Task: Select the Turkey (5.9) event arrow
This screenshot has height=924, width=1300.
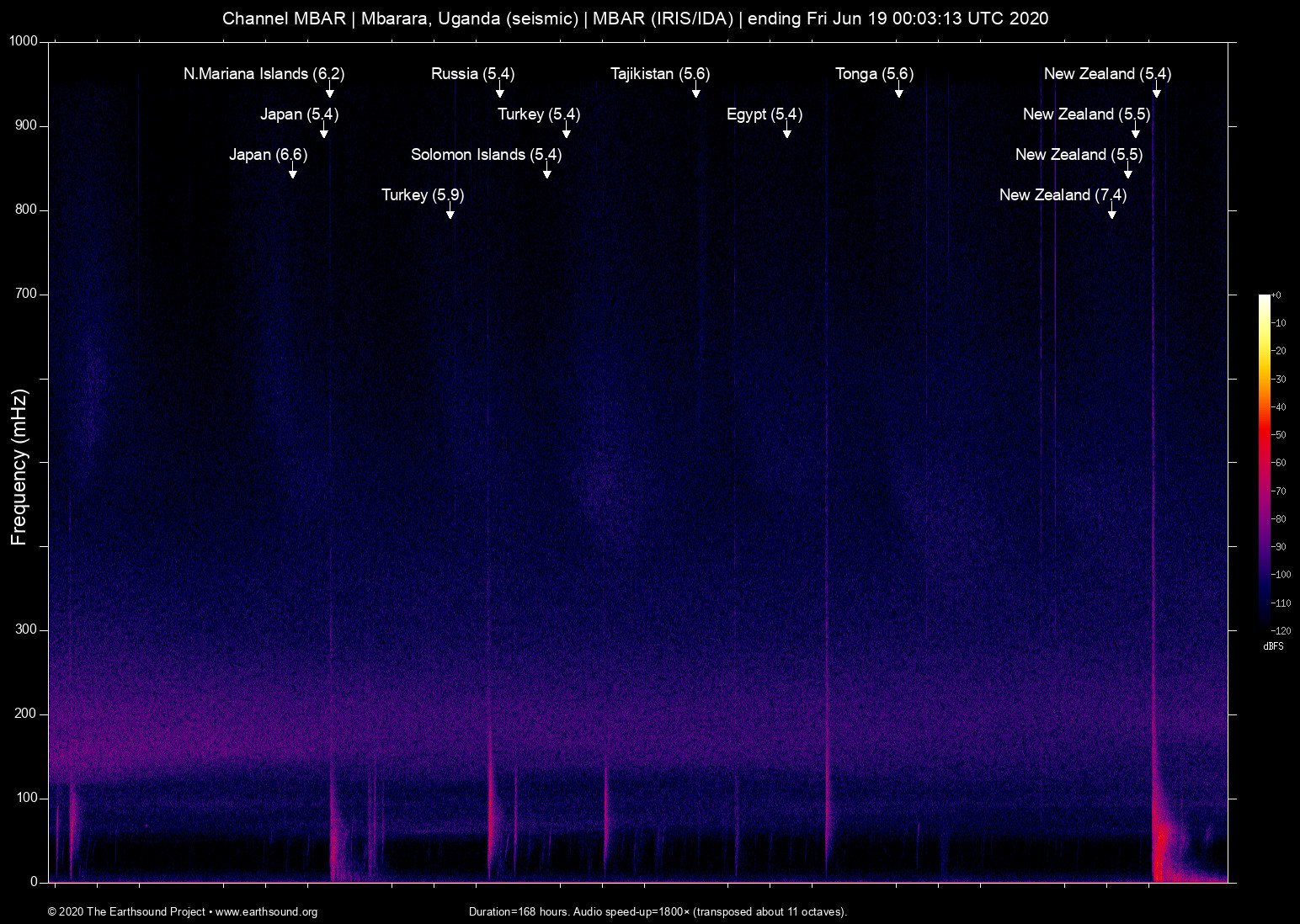Action: click(x=450, y=213)
